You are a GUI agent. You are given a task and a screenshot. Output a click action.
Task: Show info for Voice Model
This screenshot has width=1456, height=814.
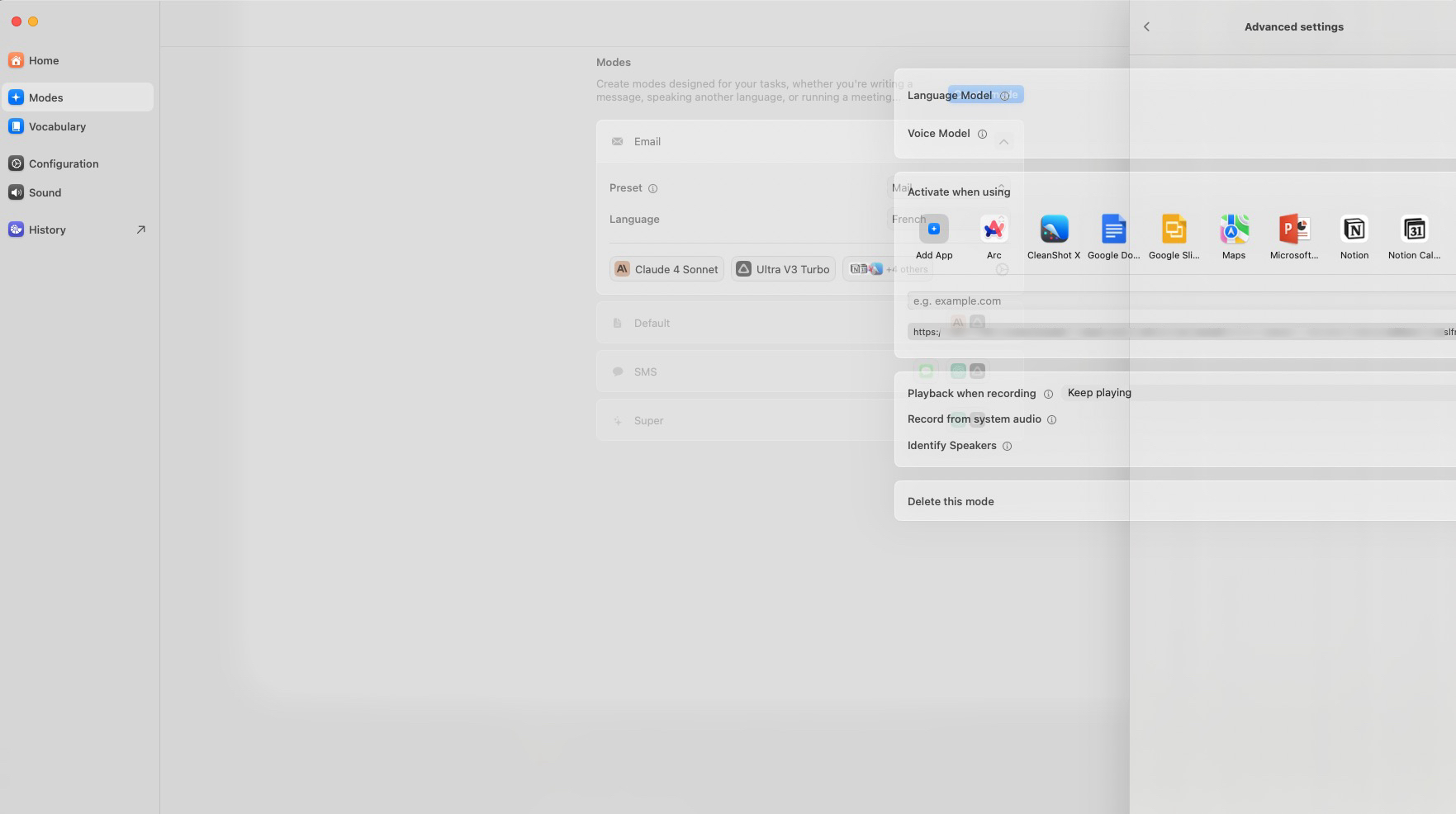tap(982, 134)
